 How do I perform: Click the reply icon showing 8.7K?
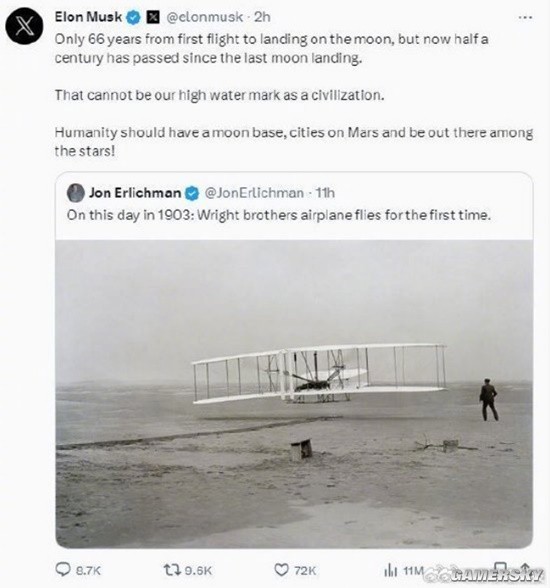tap(63, 569)
